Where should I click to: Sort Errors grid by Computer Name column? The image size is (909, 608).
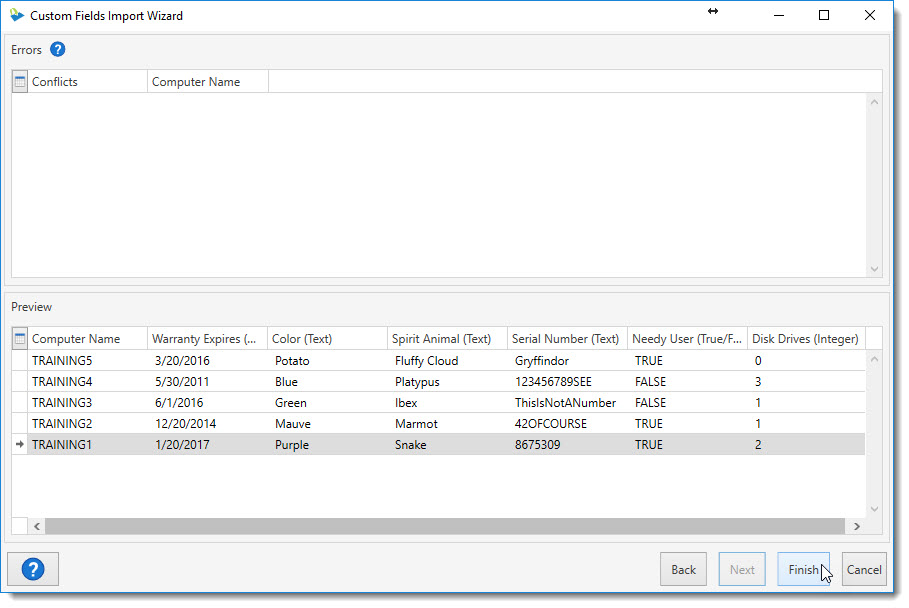click(208, 82)
